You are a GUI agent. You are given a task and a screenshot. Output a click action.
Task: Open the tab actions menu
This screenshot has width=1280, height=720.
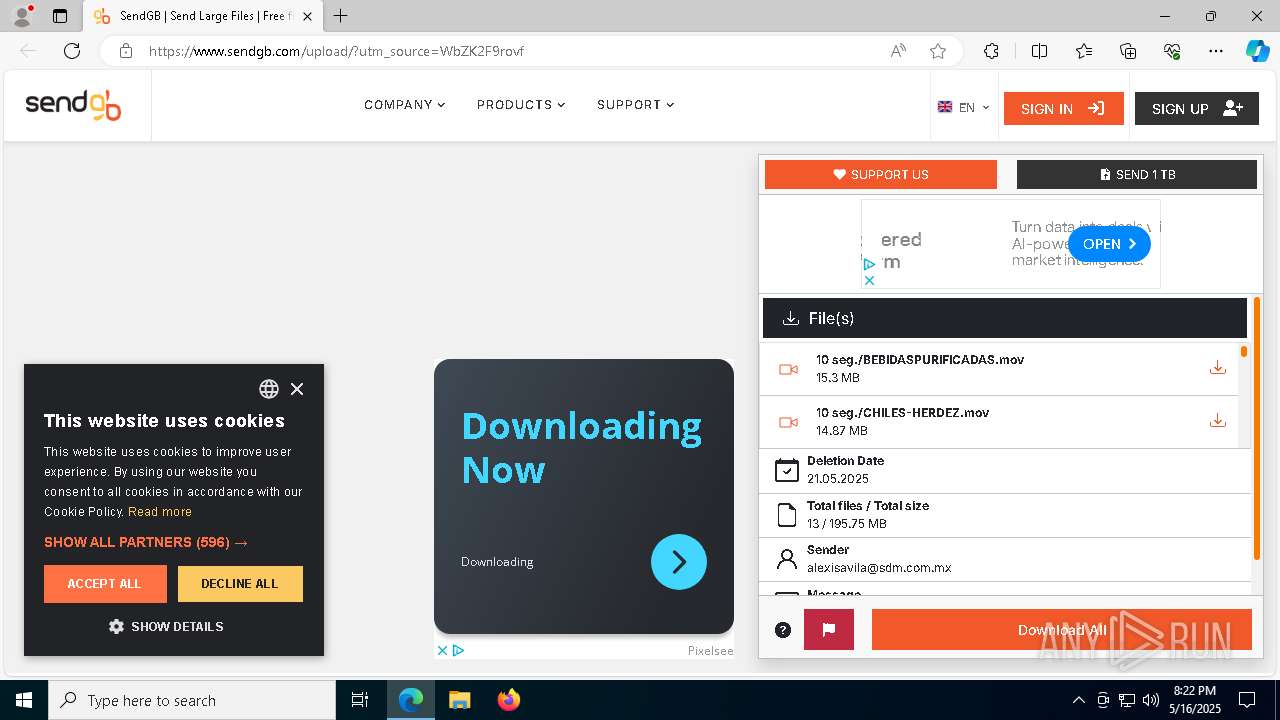click(x=60, y=16)
